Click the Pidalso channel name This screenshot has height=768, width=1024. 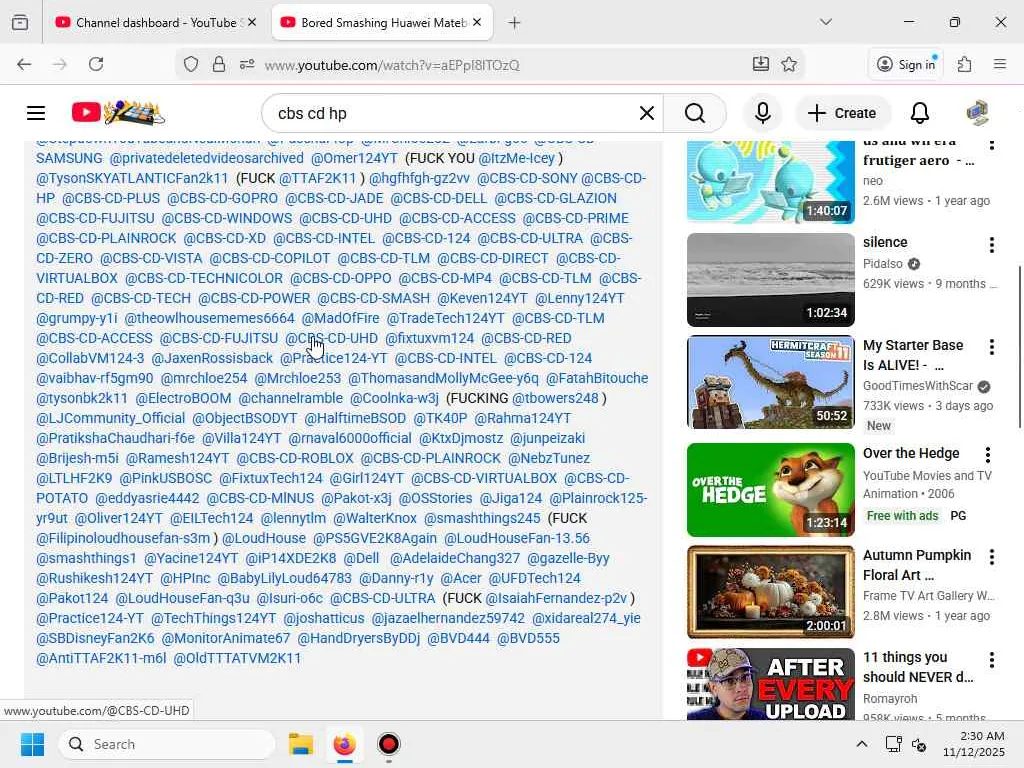pos(883,264)
